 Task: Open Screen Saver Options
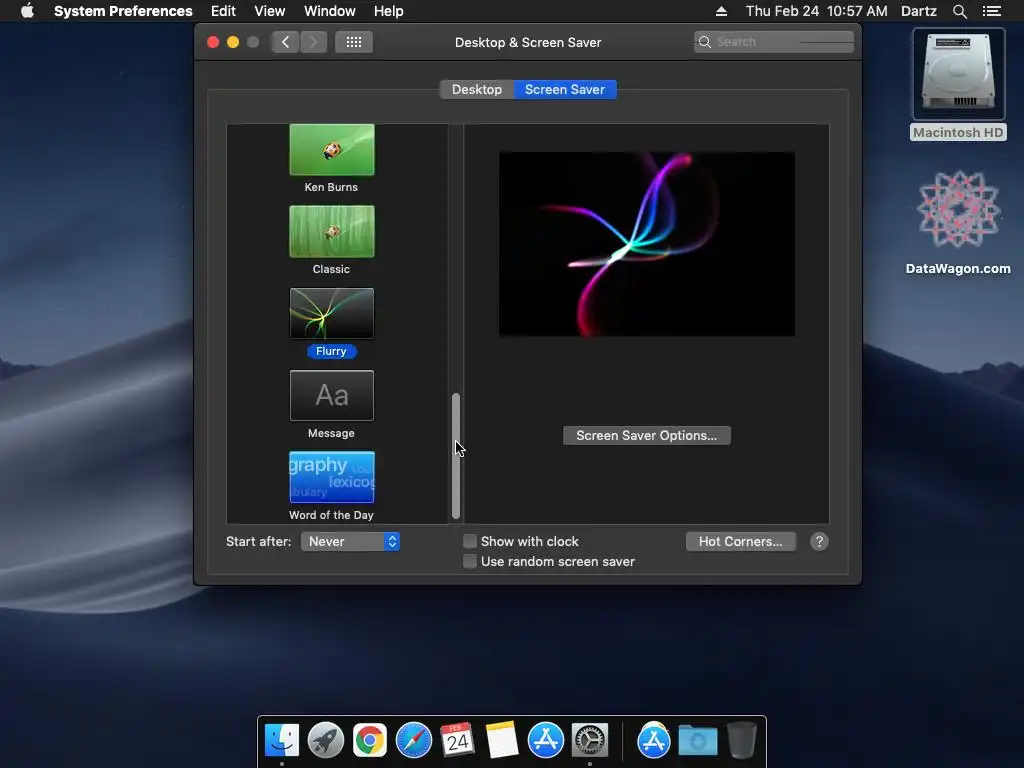[x=647, y=436]
